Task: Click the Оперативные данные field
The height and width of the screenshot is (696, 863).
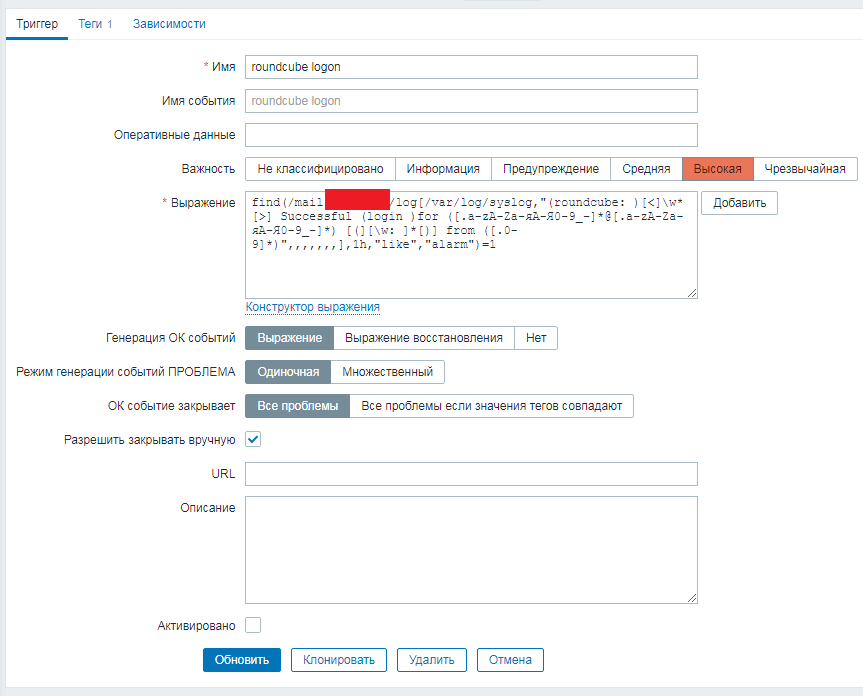Action: tap(471, 135)
